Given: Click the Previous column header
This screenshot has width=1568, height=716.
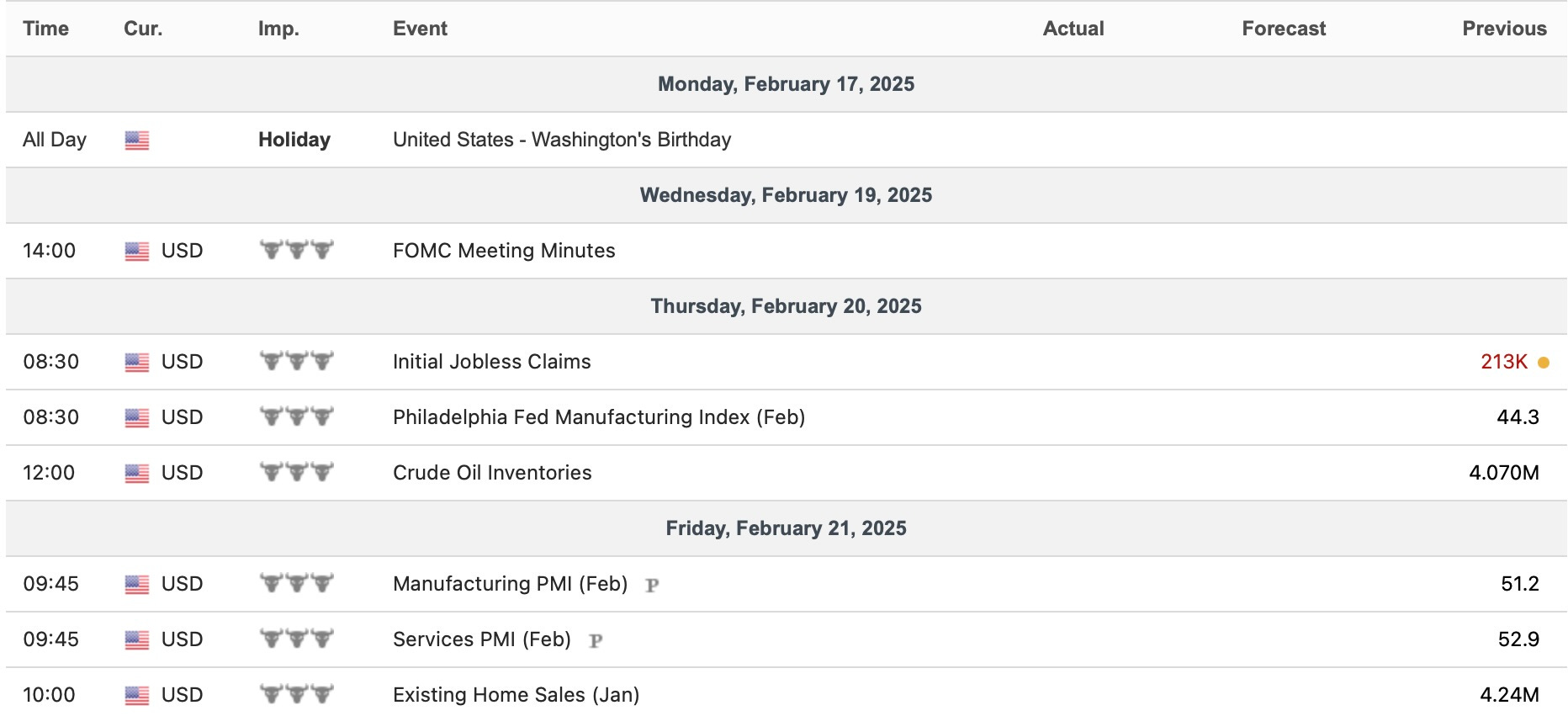Looking at the screenshot, I should click(x=1504, y=29).
